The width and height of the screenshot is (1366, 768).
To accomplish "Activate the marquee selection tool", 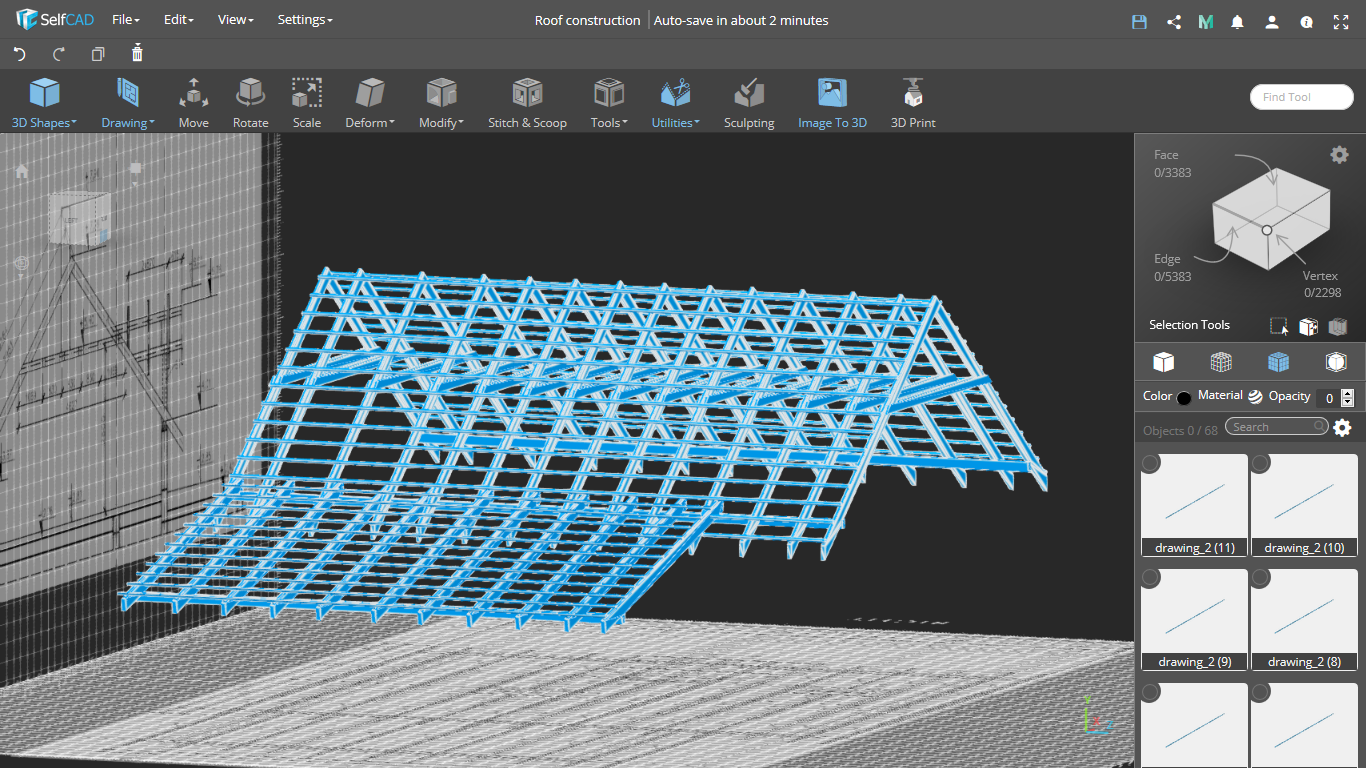I will (x=1279, y=326).
